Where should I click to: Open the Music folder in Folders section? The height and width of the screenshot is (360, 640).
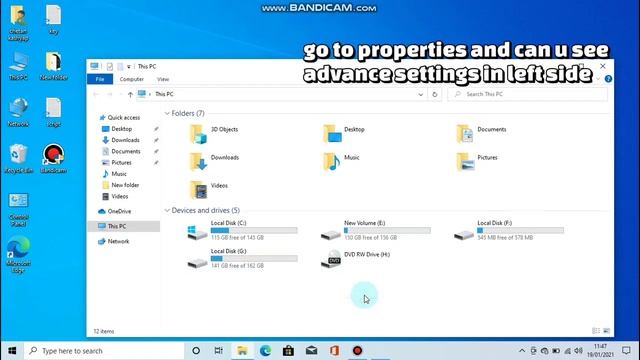(332, 162)
